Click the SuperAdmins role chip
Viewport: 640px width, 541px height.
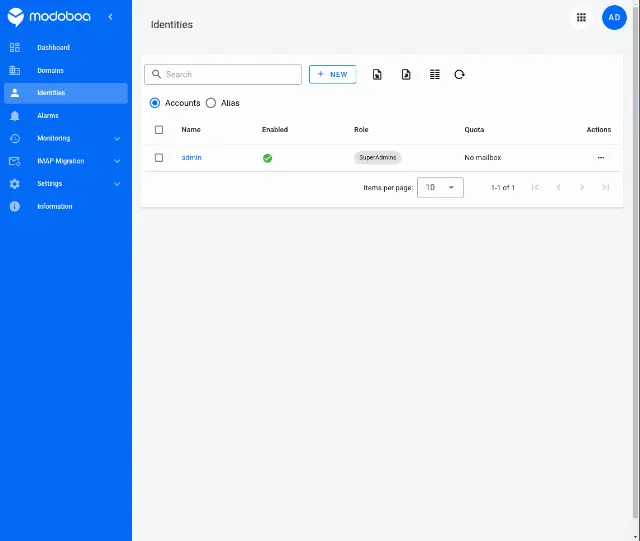(378, 158)
